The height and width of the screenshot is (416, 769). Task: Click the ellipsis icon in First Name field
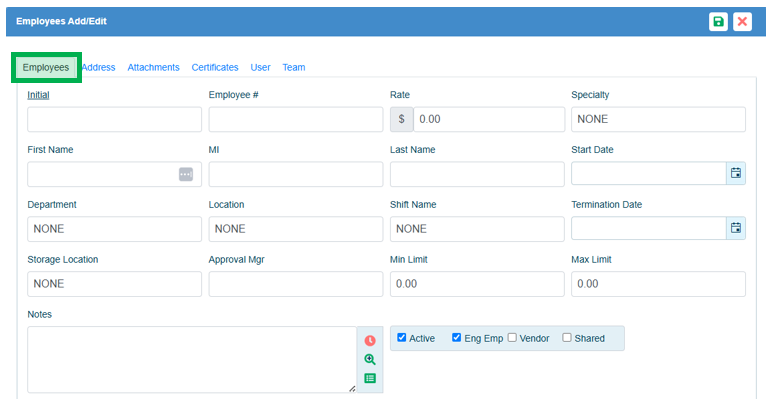(x=186, y=174)
